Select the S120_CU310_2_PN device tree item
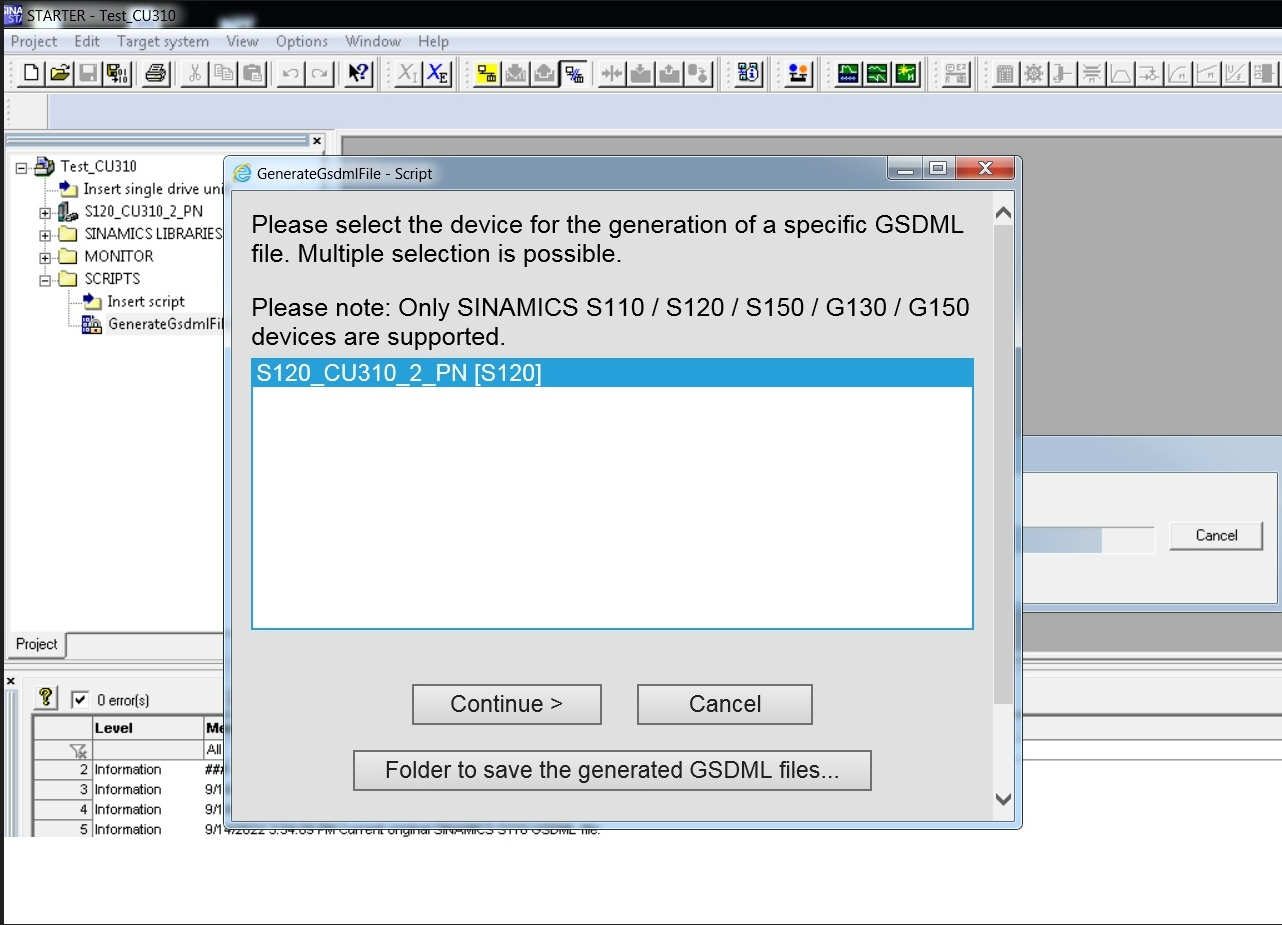This screenshot has width=1282, height=925. point(144,212)
